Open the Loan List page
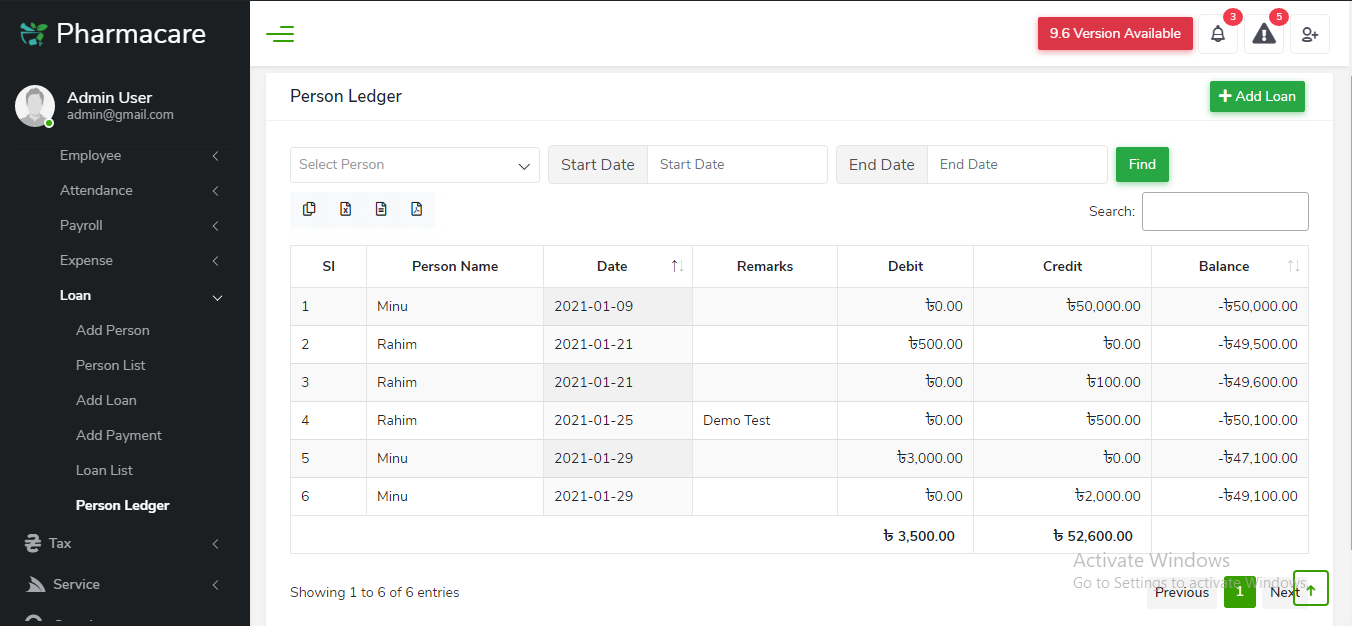Image resolution: width=1352 pixels, height=626 pixels. pyautogui.click(x=106, y=469)
